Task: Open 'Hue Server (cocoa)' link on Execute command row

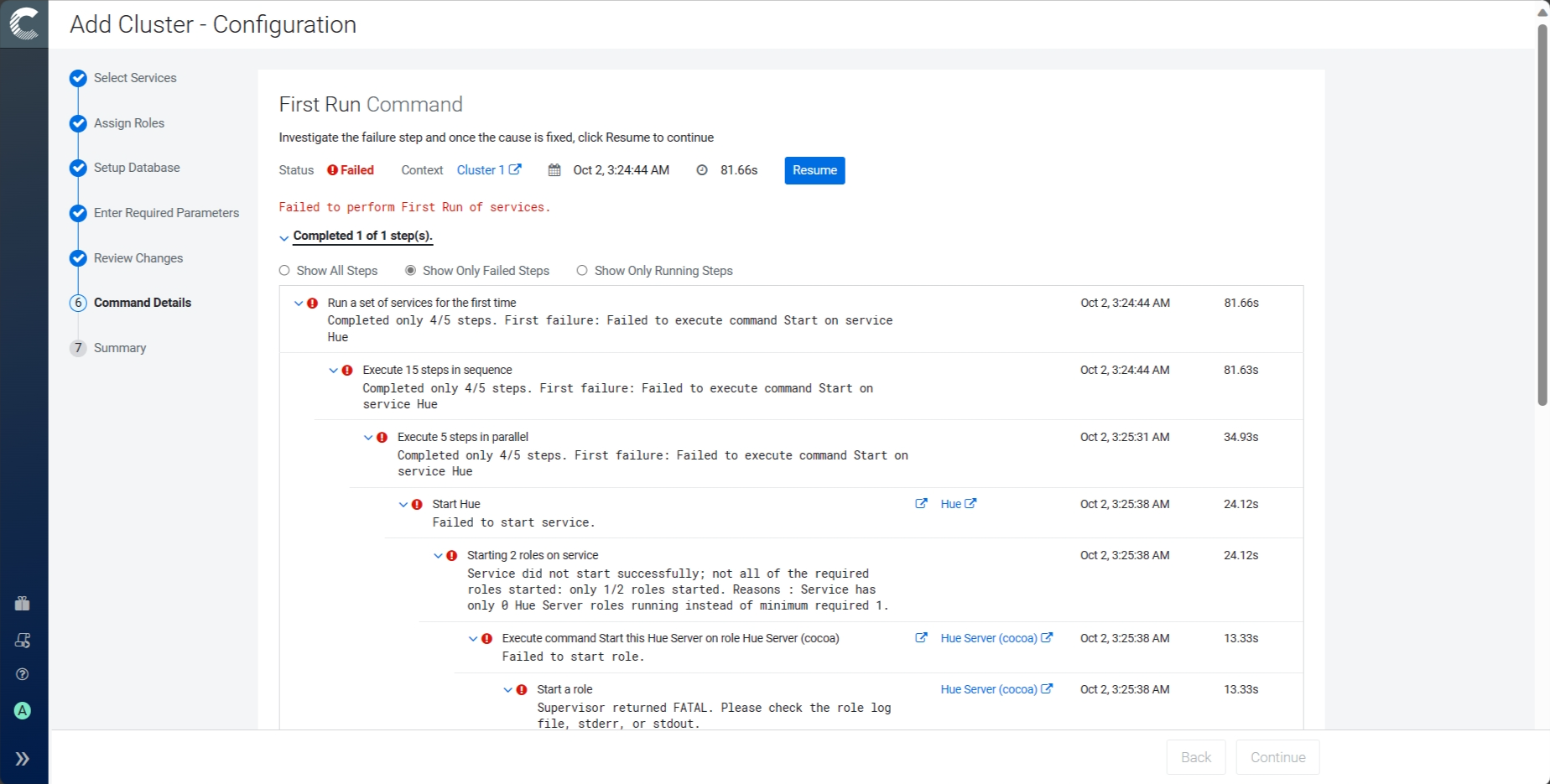Action: pos(989,638)
